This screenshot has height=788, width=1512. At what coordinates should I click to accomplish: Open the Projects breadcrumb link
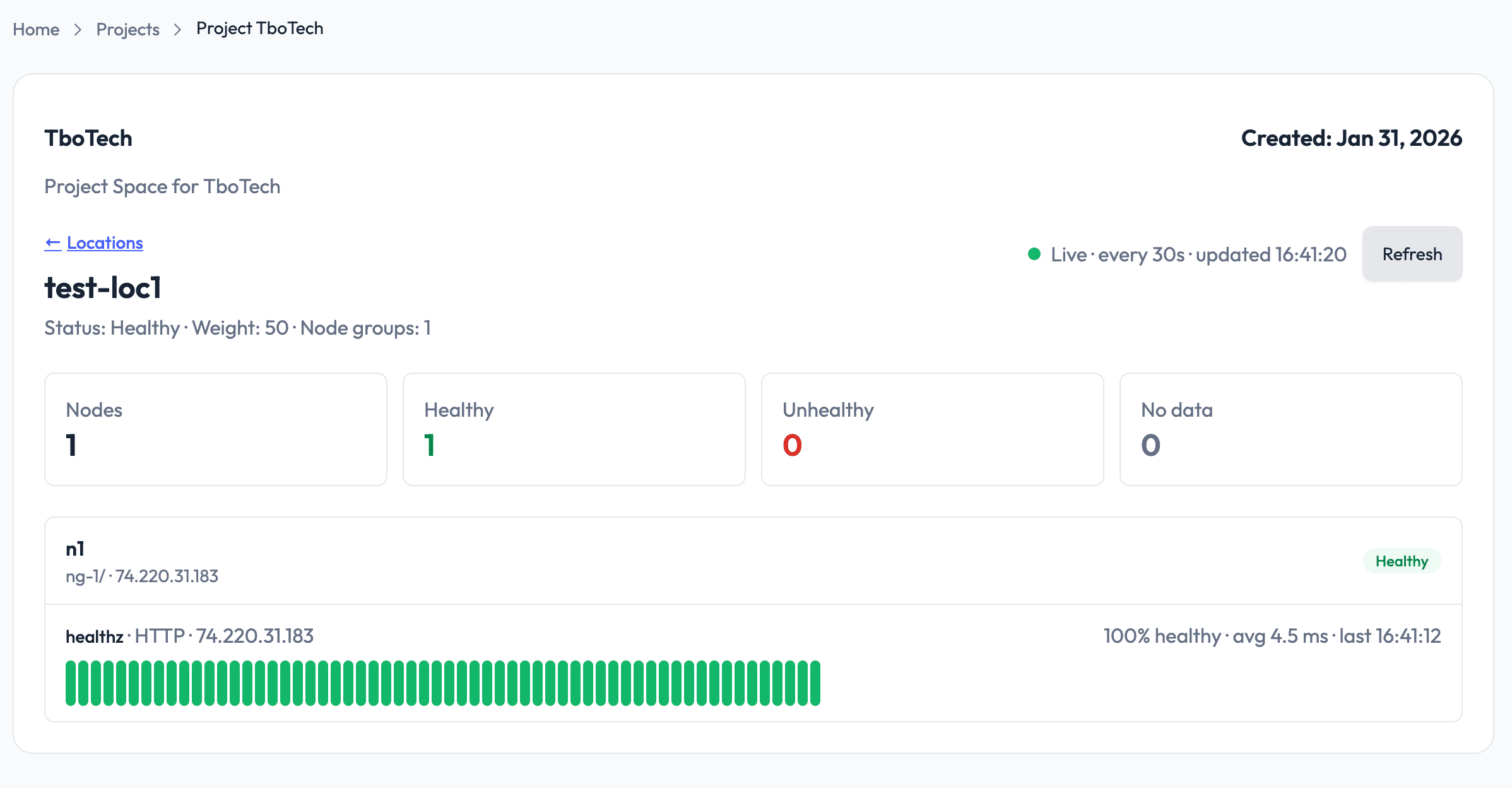[127, 29]
